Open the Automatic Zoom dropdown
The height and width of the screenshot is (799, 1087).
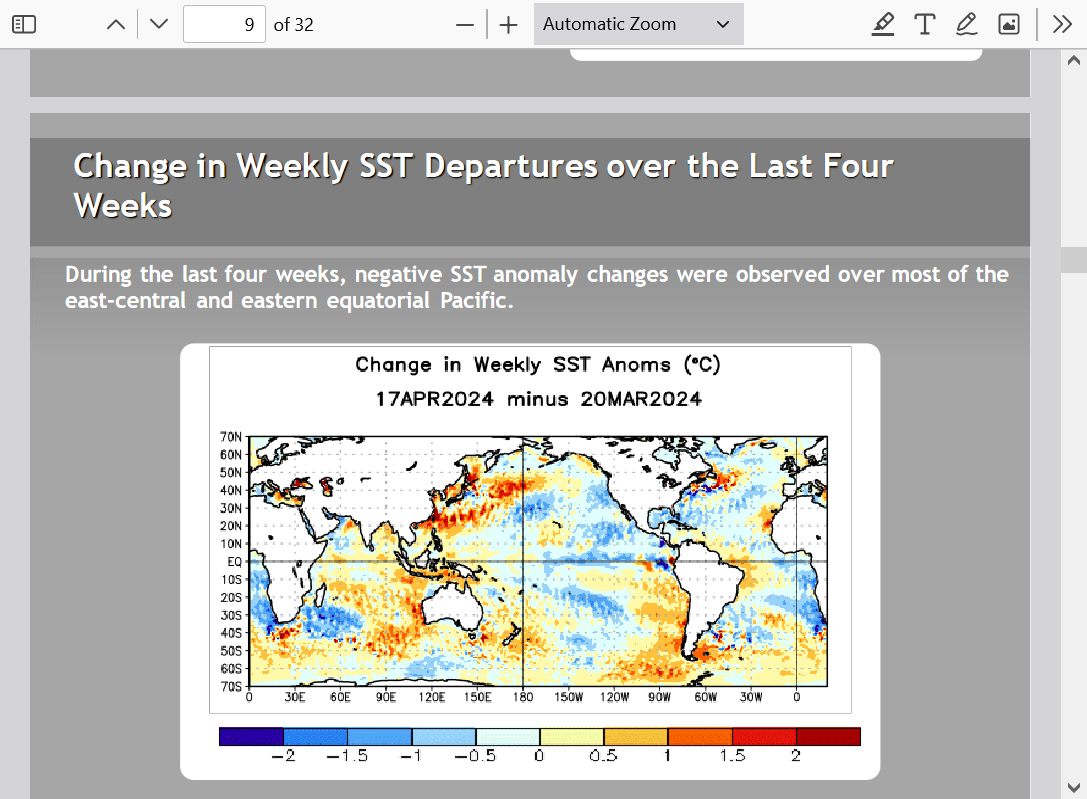pyautogui.click(x=638, y=24)
